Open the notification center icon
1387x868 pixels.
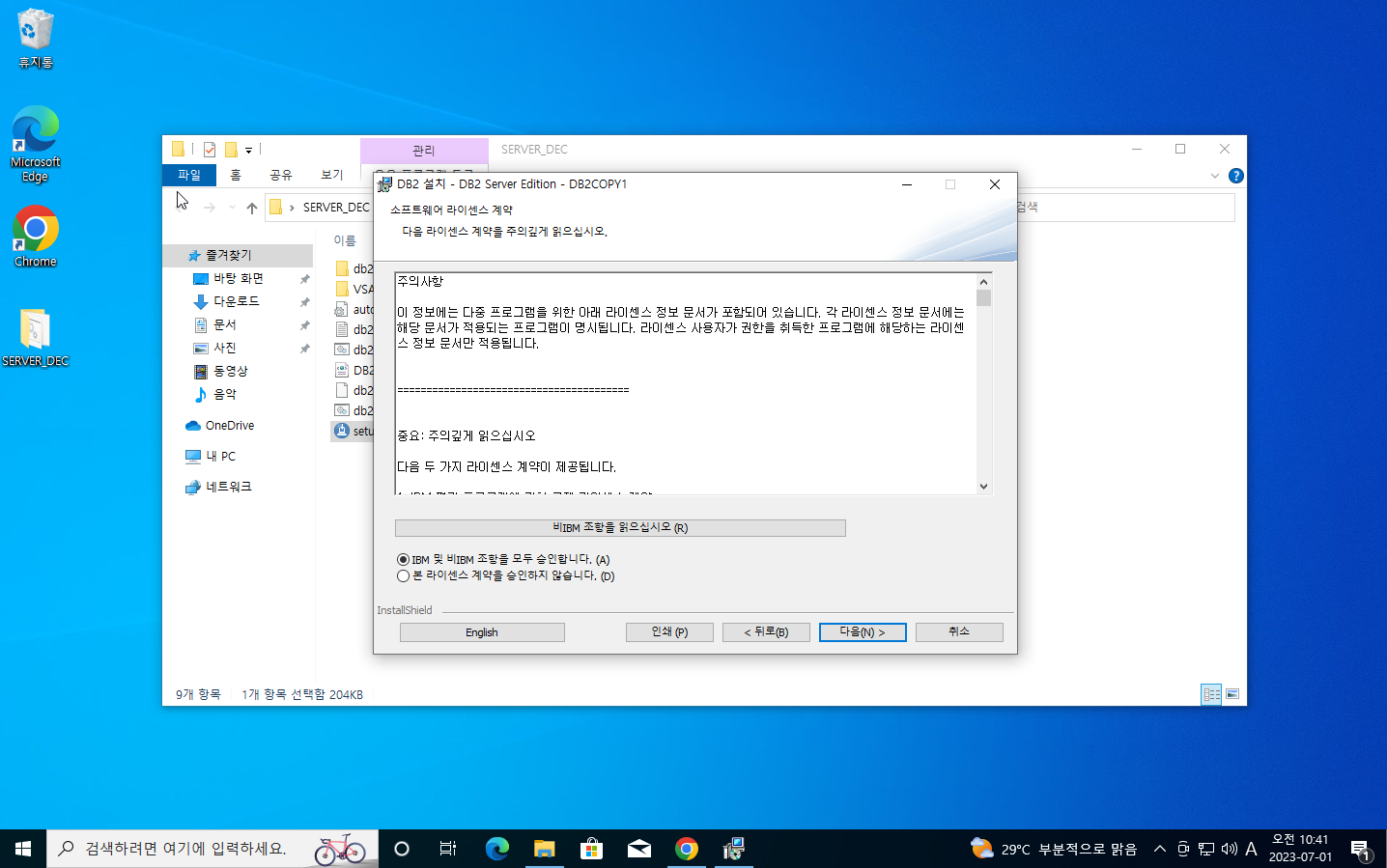1361,850
